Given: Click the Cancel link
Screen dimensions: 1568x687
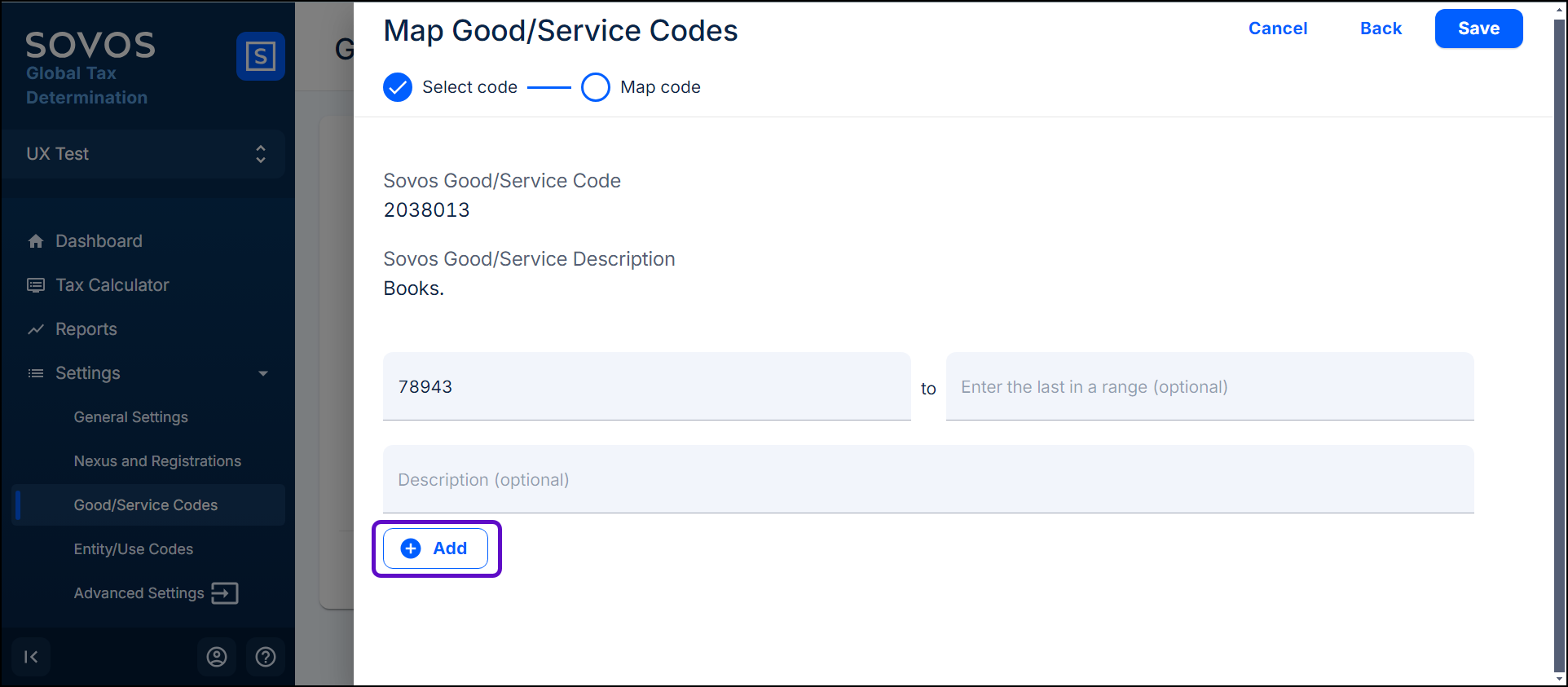Looking at the screenshot, I should click(x=1277, y=29).
